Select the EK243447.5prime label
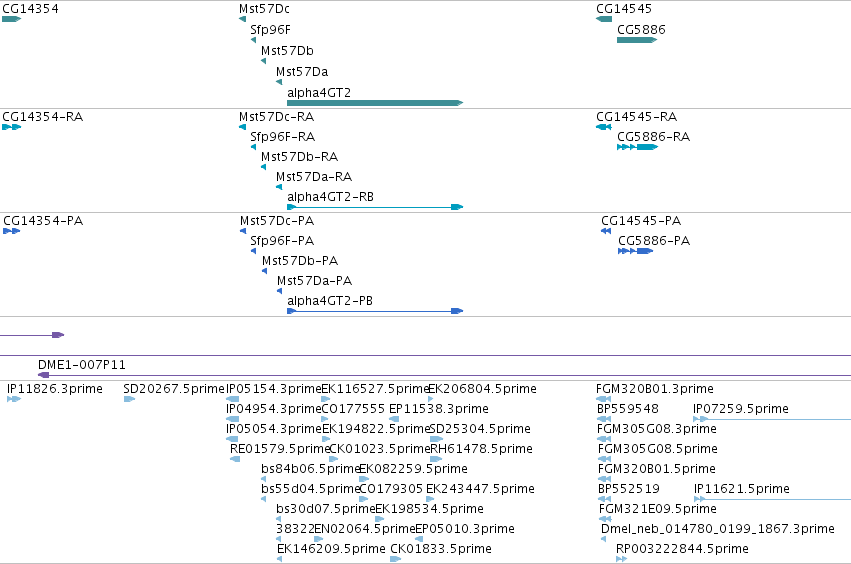Screen dimensions: 851x564 point(480,489)
